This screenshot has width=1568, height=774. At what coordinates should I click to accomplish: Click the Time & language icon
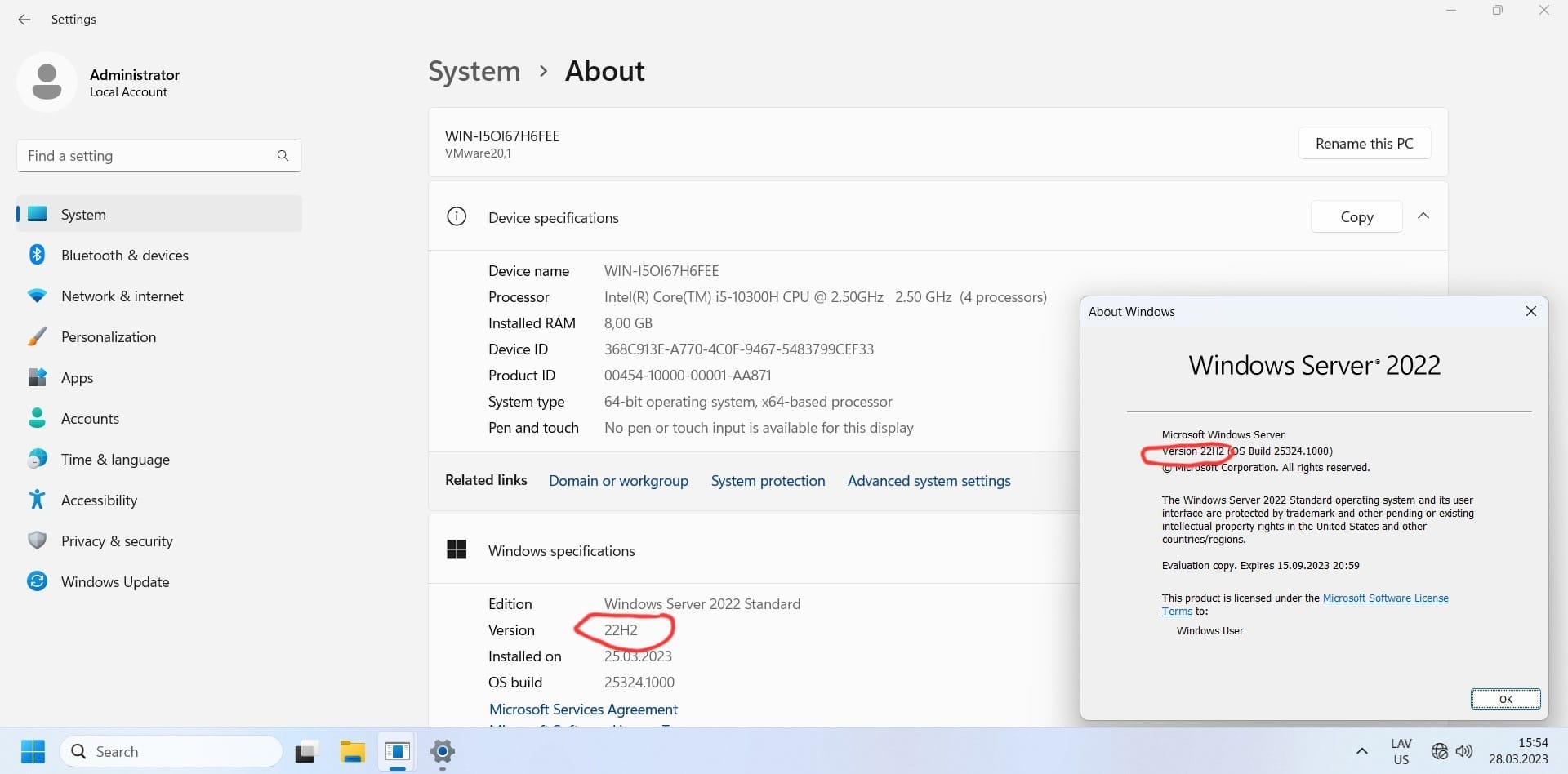[x=37, y=460]
